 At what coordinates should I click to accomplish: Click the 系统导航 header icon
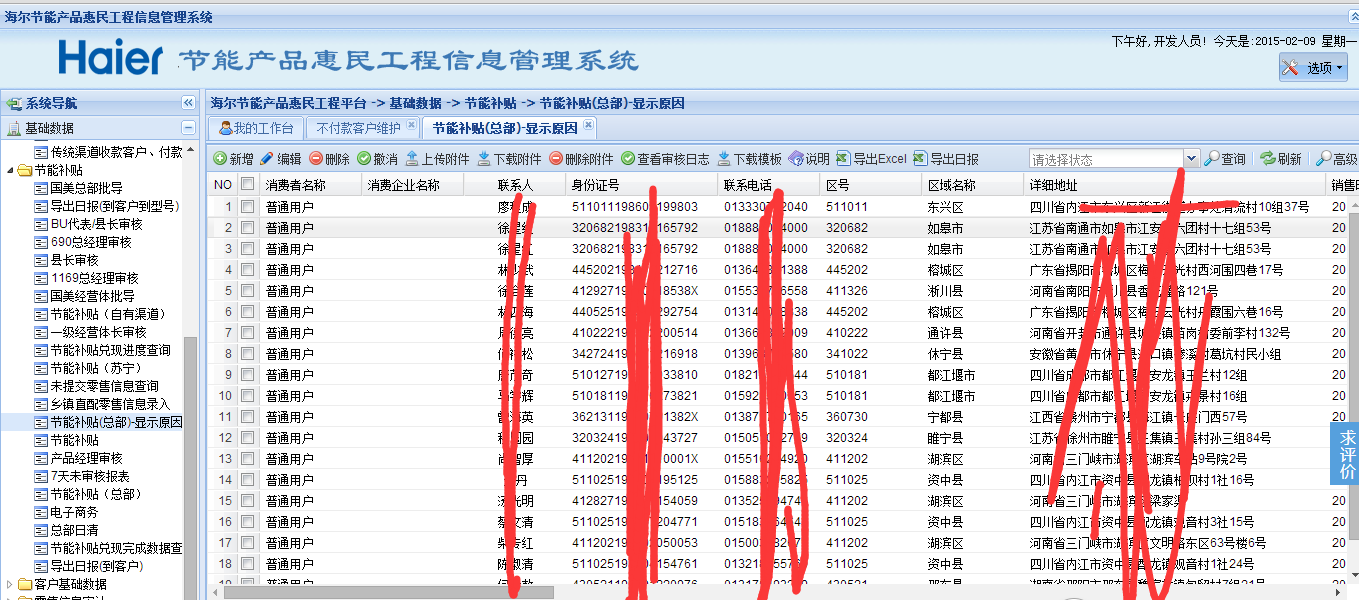tap(14, 103)
